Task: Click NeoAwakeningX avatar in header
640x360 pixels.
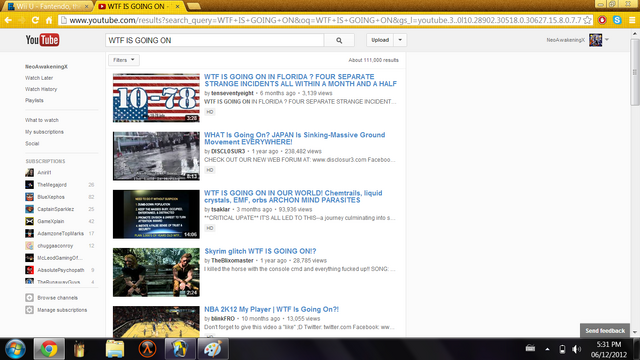Action: (x=595, y=40)
